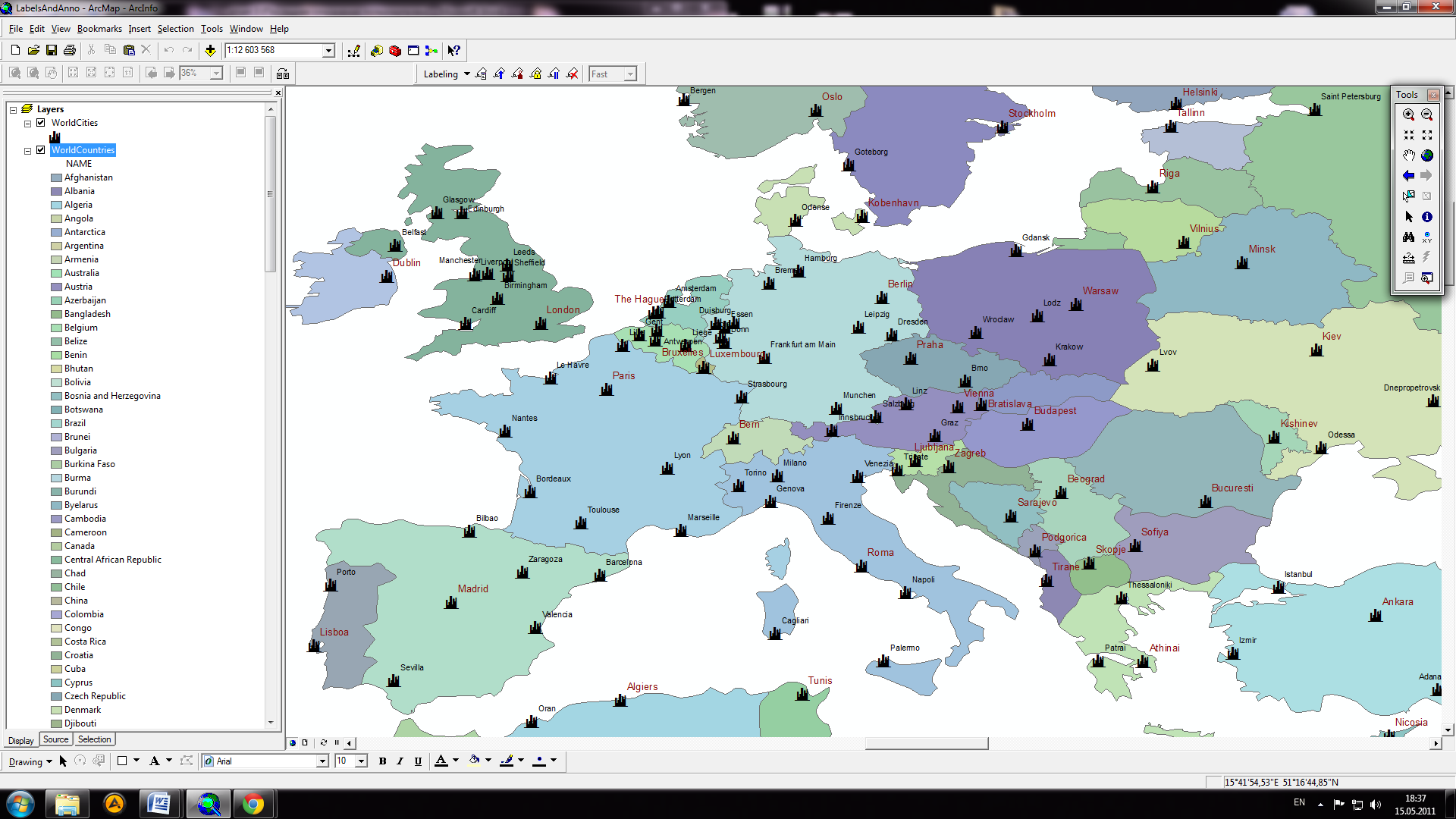Click the Add Data button
Viewport: 1456px width, 819px height.
(210, 50)
